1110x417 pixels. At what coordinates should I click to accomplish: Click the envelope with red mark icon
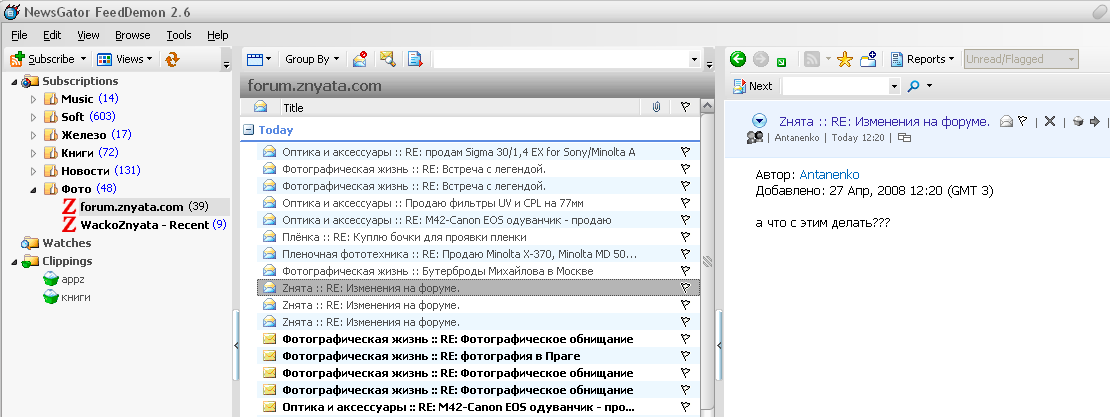[x=360, y=59]
